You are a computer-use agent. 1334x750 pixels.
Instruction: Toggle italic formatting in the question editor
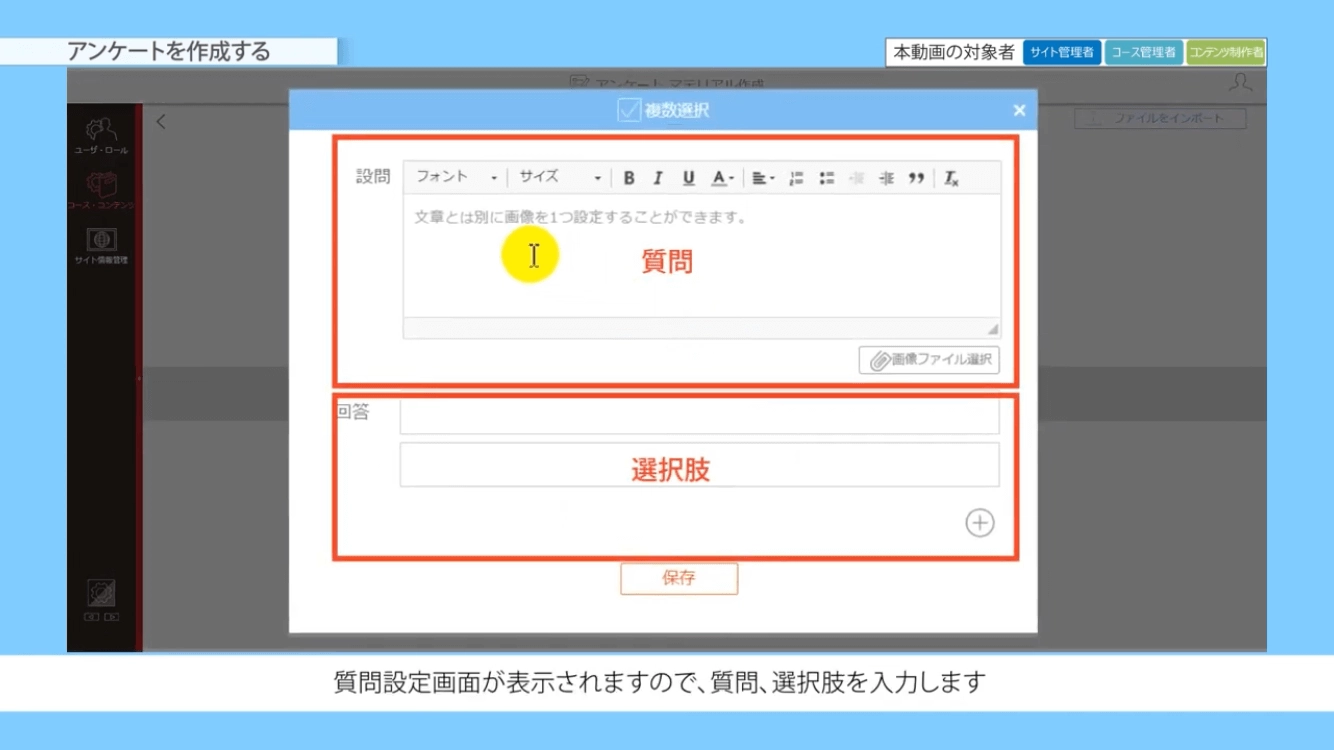[658, 178]
